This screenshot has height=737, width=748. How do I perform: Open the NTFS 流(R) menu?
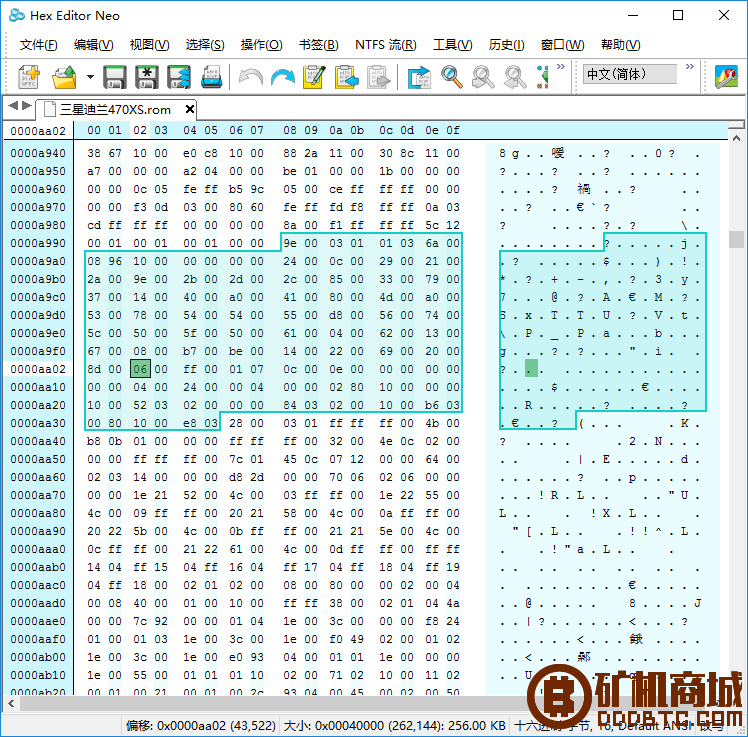pyautogui.click(x=385, y=45)
